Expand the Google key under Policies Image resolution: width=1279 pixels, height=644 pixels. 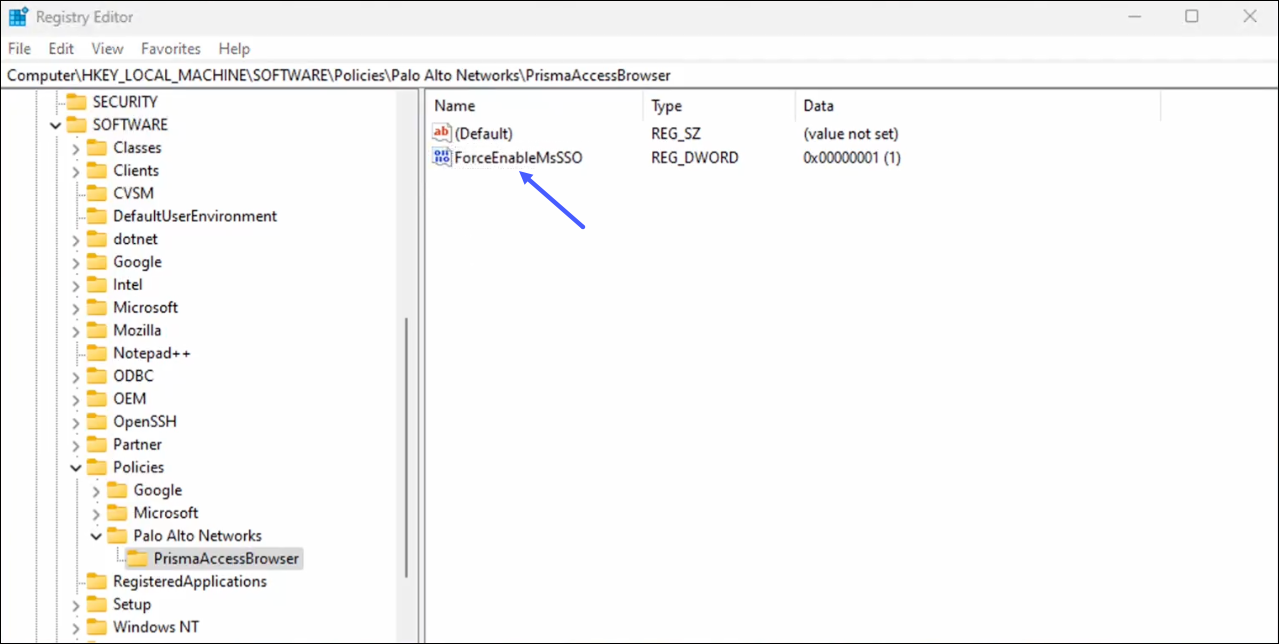(96, 490)
